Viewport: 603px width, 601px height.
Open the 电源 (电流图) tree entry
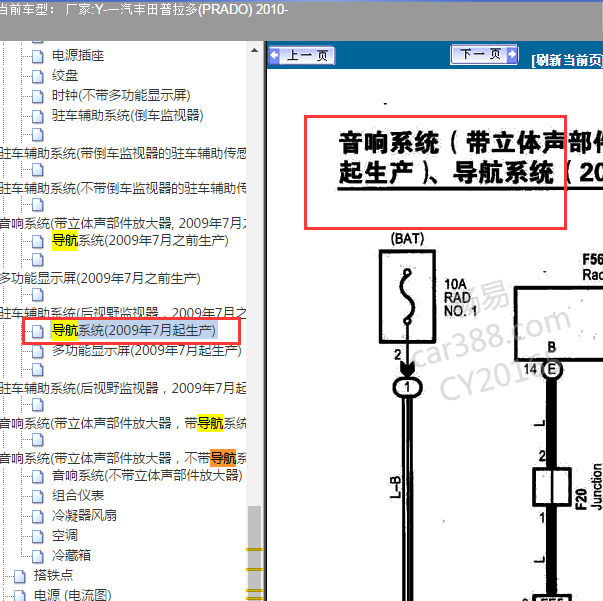[x=72, y=595]
